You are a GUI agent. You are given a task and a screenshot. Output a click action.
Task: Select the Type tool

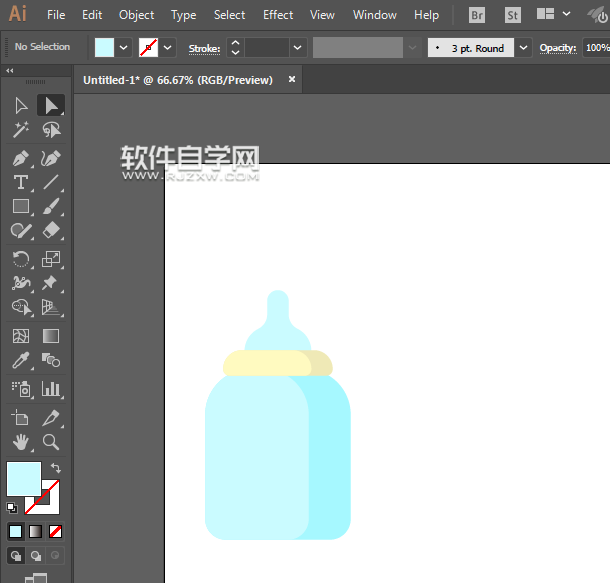(x=20, y=182)
